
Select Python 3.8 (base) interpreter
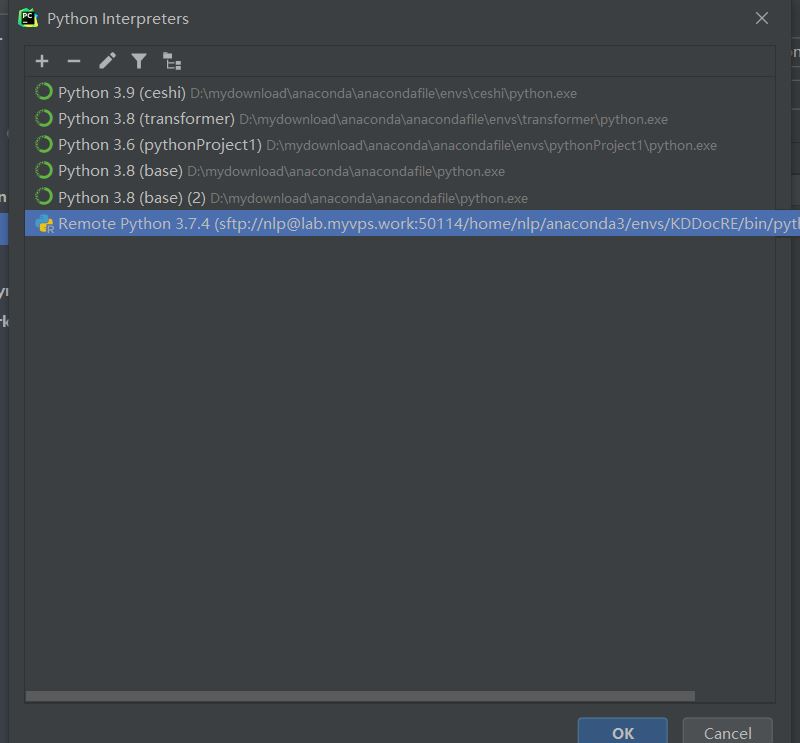click(x=400, y=171)
